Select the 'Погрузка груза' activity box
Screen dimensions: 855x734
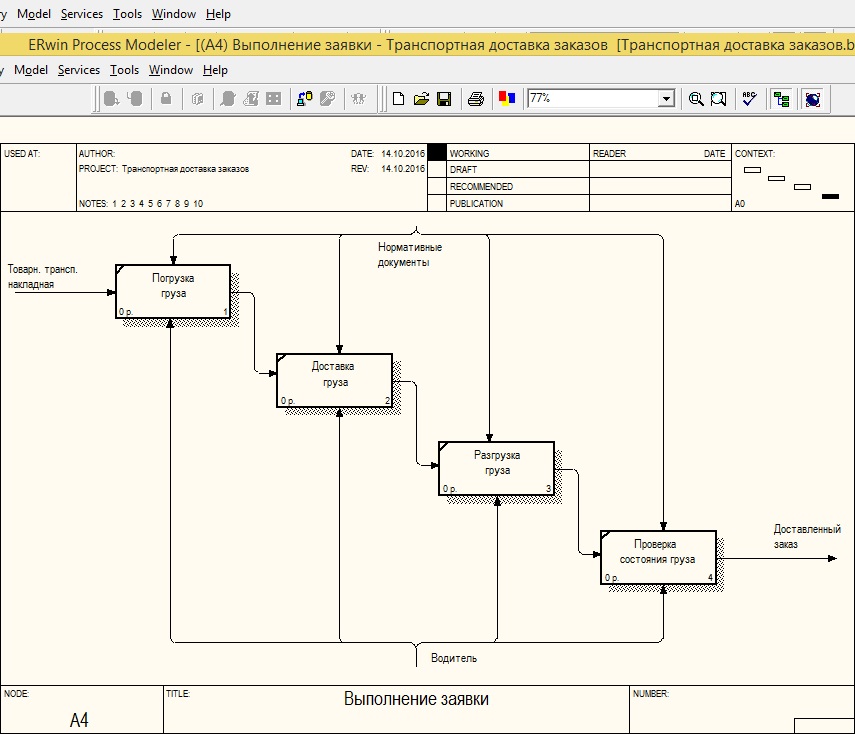(x=173, y=291)
